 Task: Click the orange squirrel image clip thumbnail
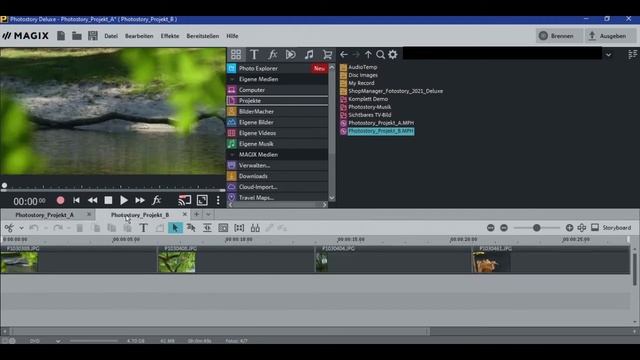[x=491, y=262]
